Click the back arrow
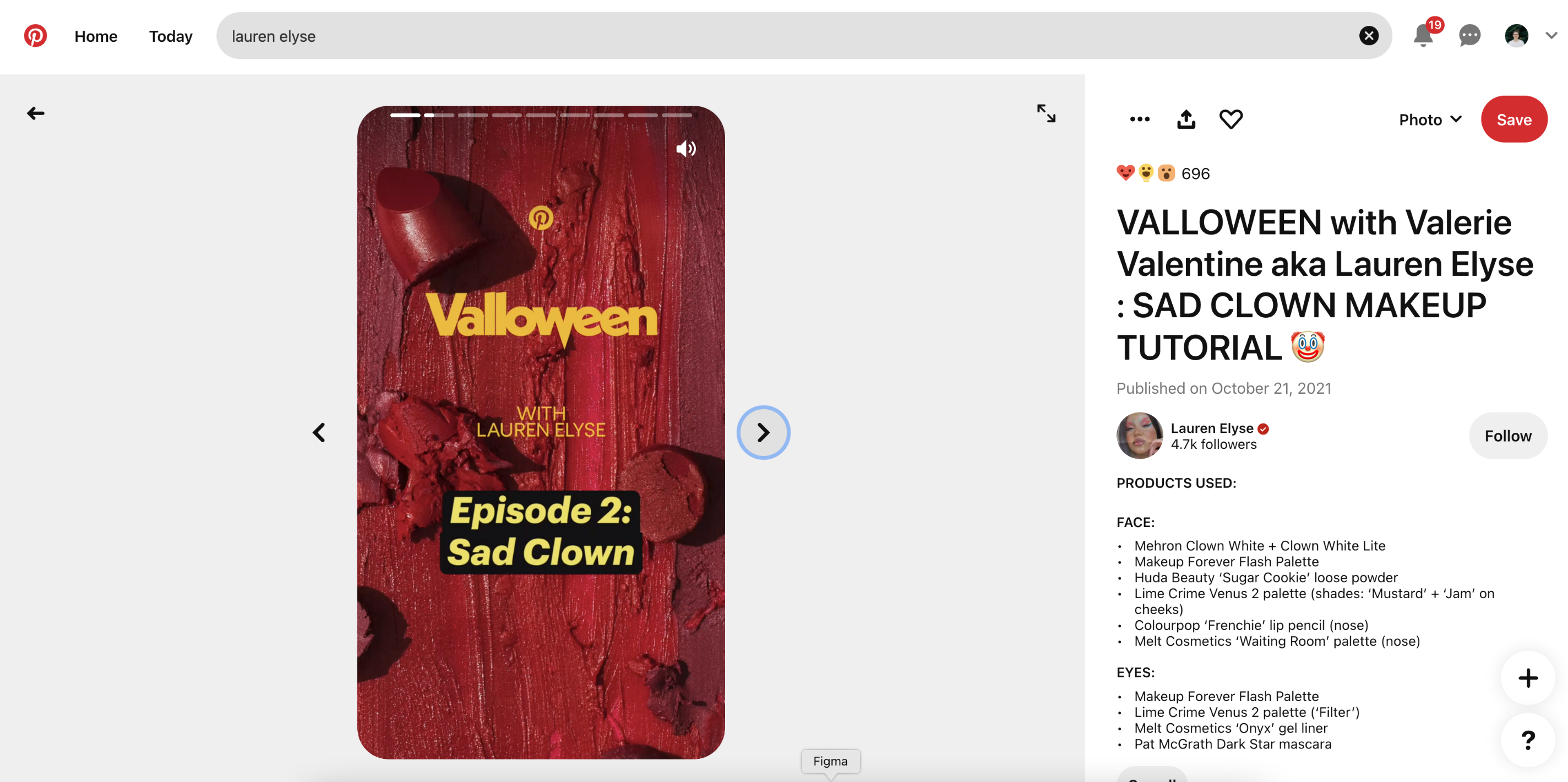1568x782 pixels. (x=35, y=113)
